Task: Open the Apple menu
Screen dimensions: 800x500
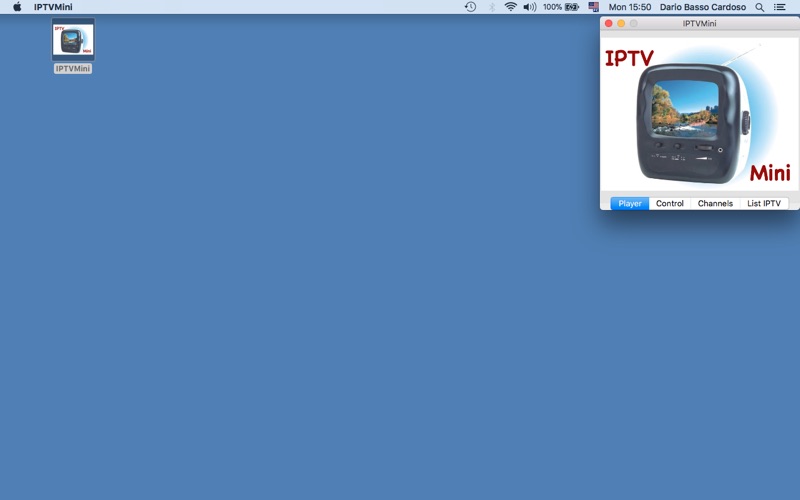Action: (x=17, y=7)
